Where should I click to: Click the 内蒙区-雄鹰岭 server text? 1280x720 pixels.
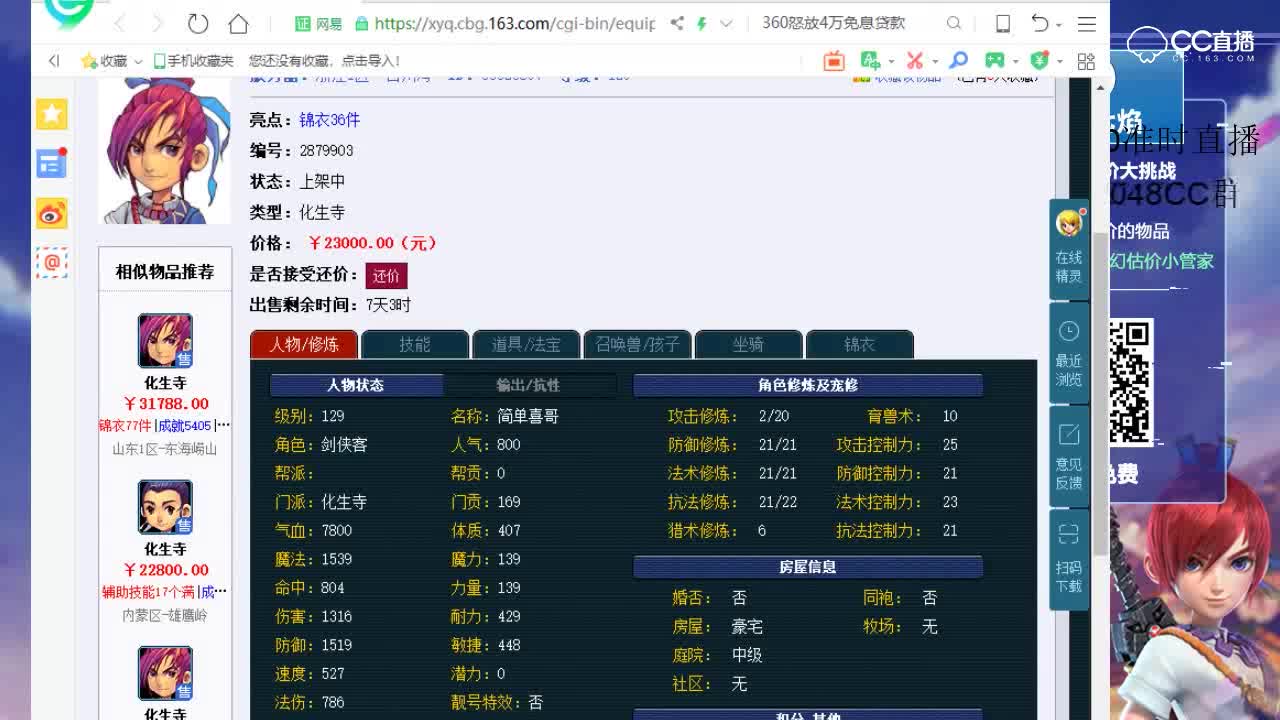tap(165, 616)
